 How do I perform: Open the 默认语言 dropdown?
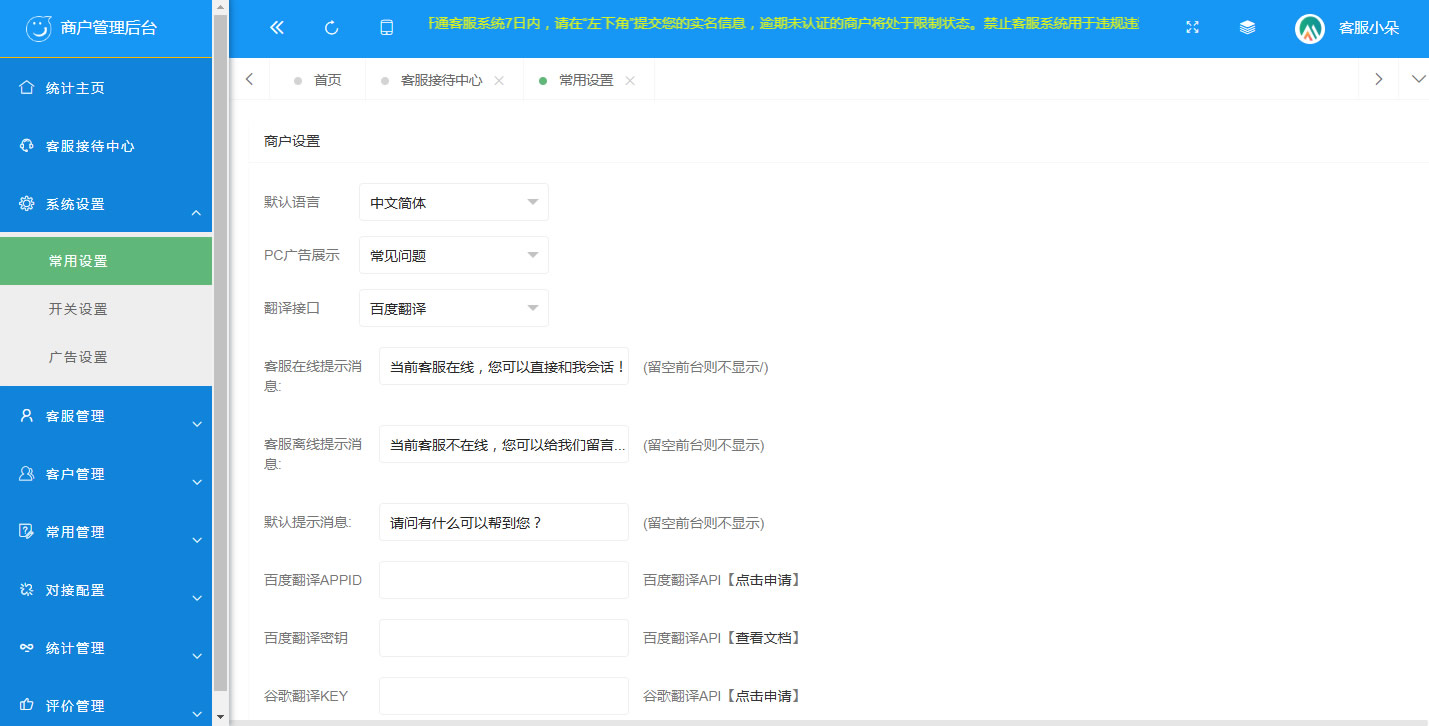[x=453, y=202]
